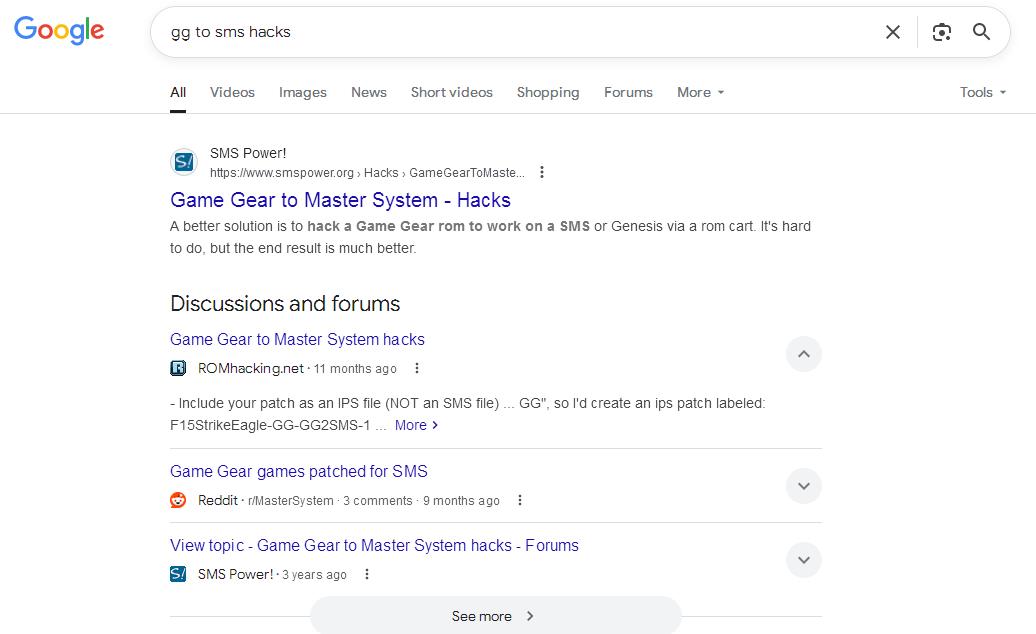Click the See more button
This screenshot has height=634, width=1036.
click(x=496, y=616)
